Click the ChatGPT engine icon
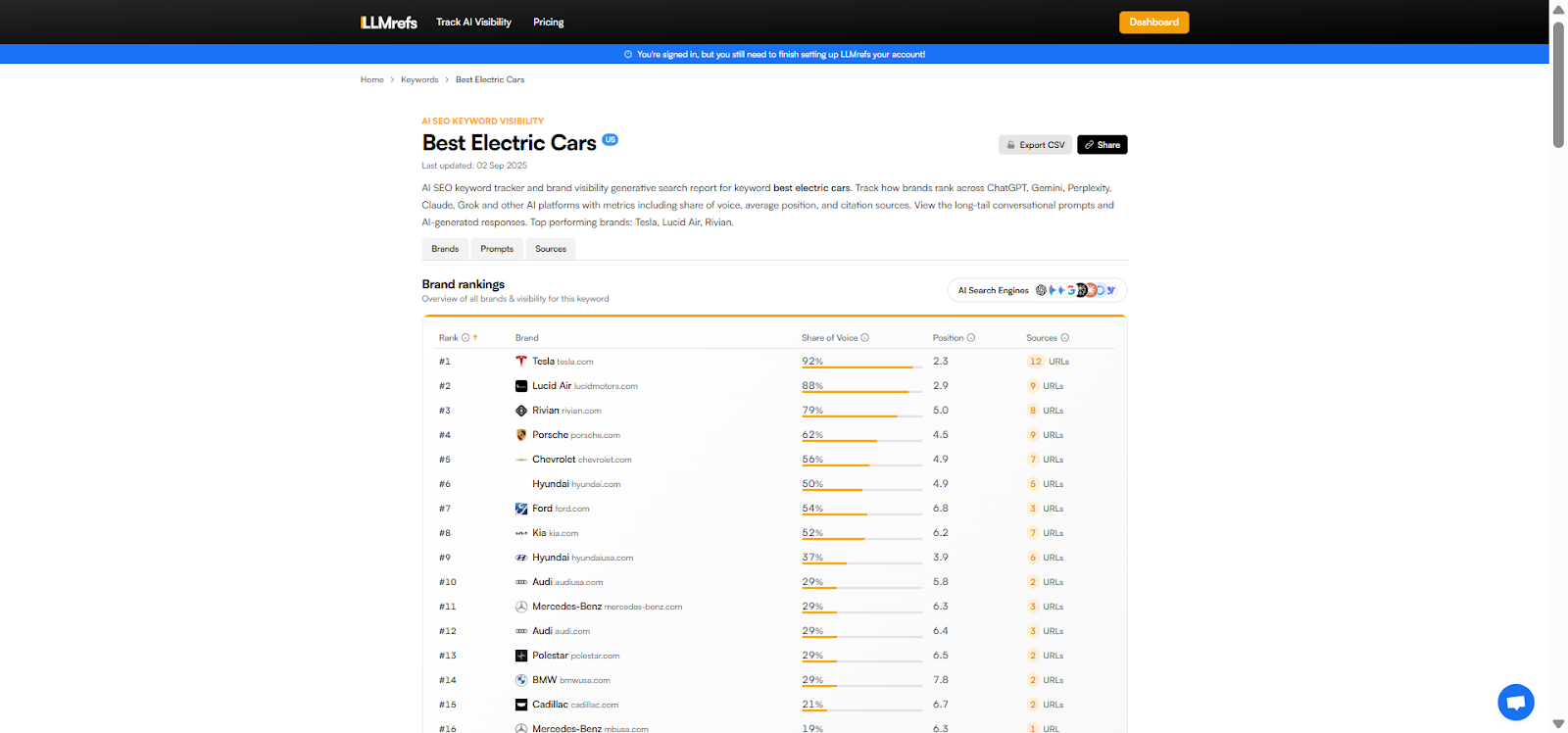The height and width of the screenshot is (733, 1568). point(1041,290)
